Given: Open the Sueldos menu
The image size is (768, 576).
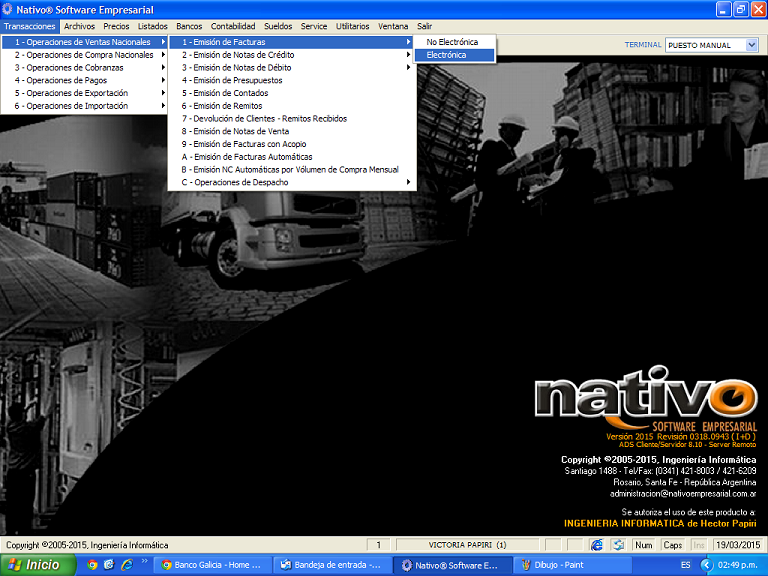Looking at the screenshot, I should tap(279, 26).
